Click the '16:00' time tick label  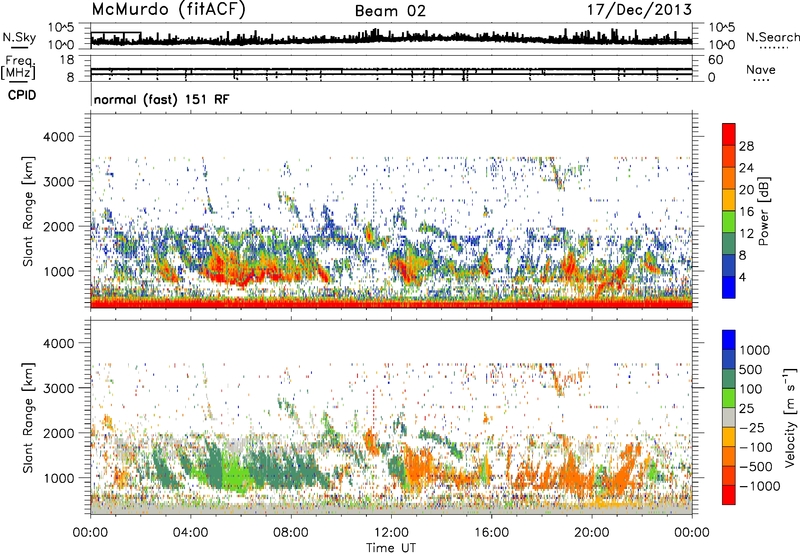pyautogui.click(x=491, y=533)
